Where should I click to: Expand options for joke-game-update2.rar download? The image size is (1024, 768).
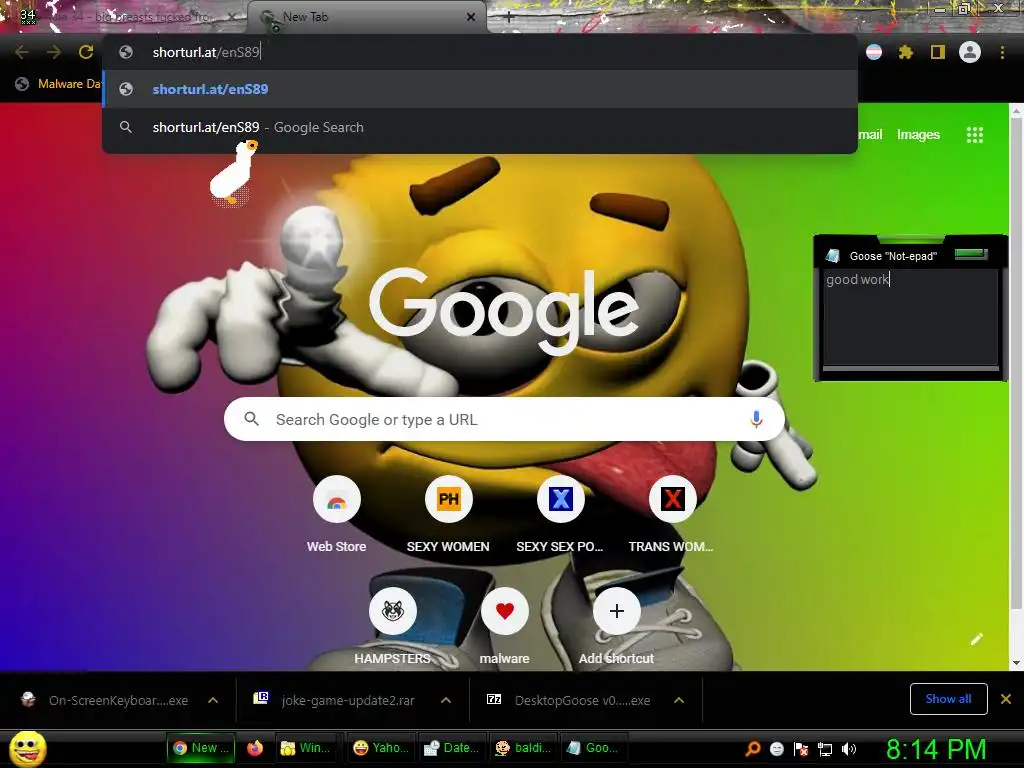pos(446,700)
